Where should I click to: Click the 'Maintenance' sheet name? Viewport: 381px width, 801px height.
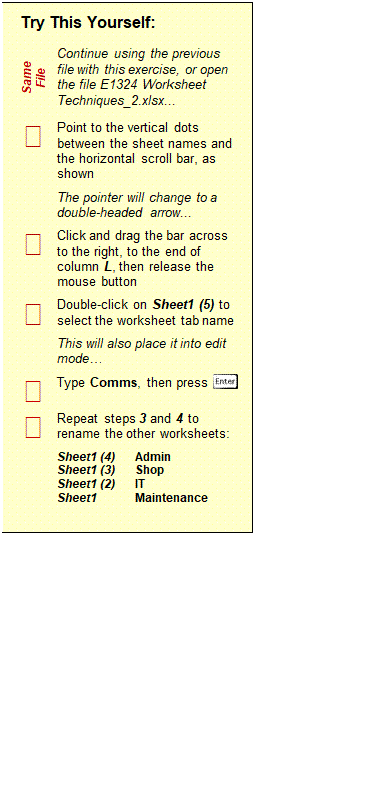(171, 498)
